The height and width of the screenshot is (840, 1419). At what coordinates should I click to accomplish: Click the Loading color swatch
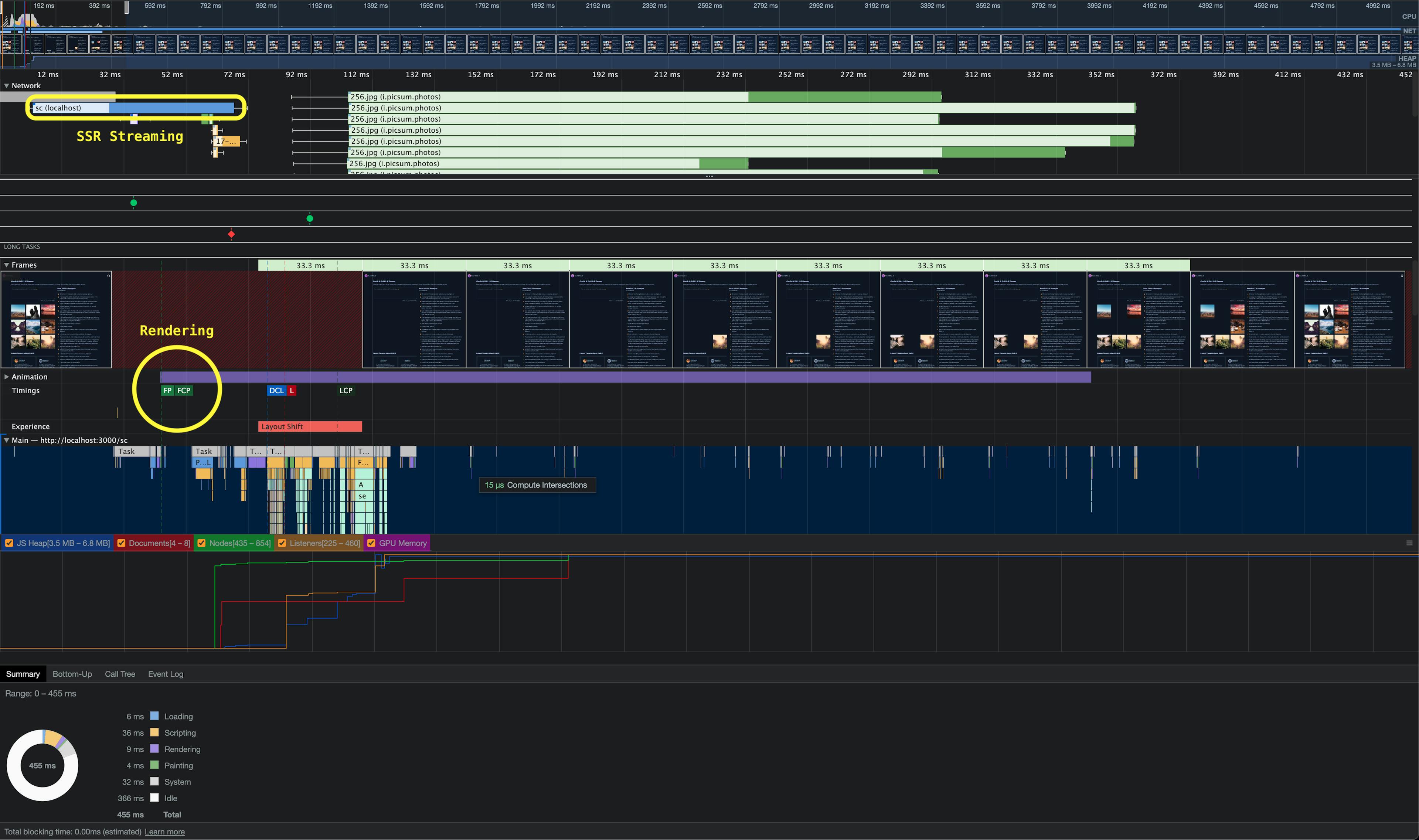154,716
